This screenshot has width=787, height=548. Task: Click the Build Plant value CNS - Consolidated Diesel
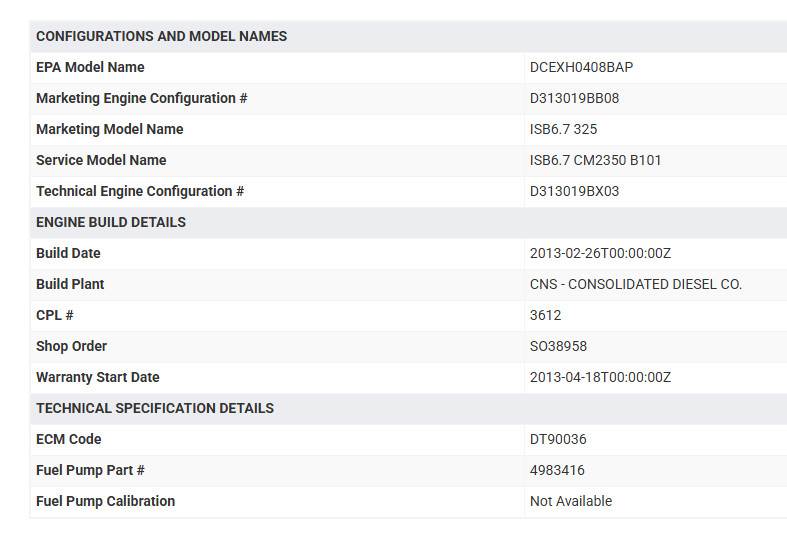pos(635,285)
